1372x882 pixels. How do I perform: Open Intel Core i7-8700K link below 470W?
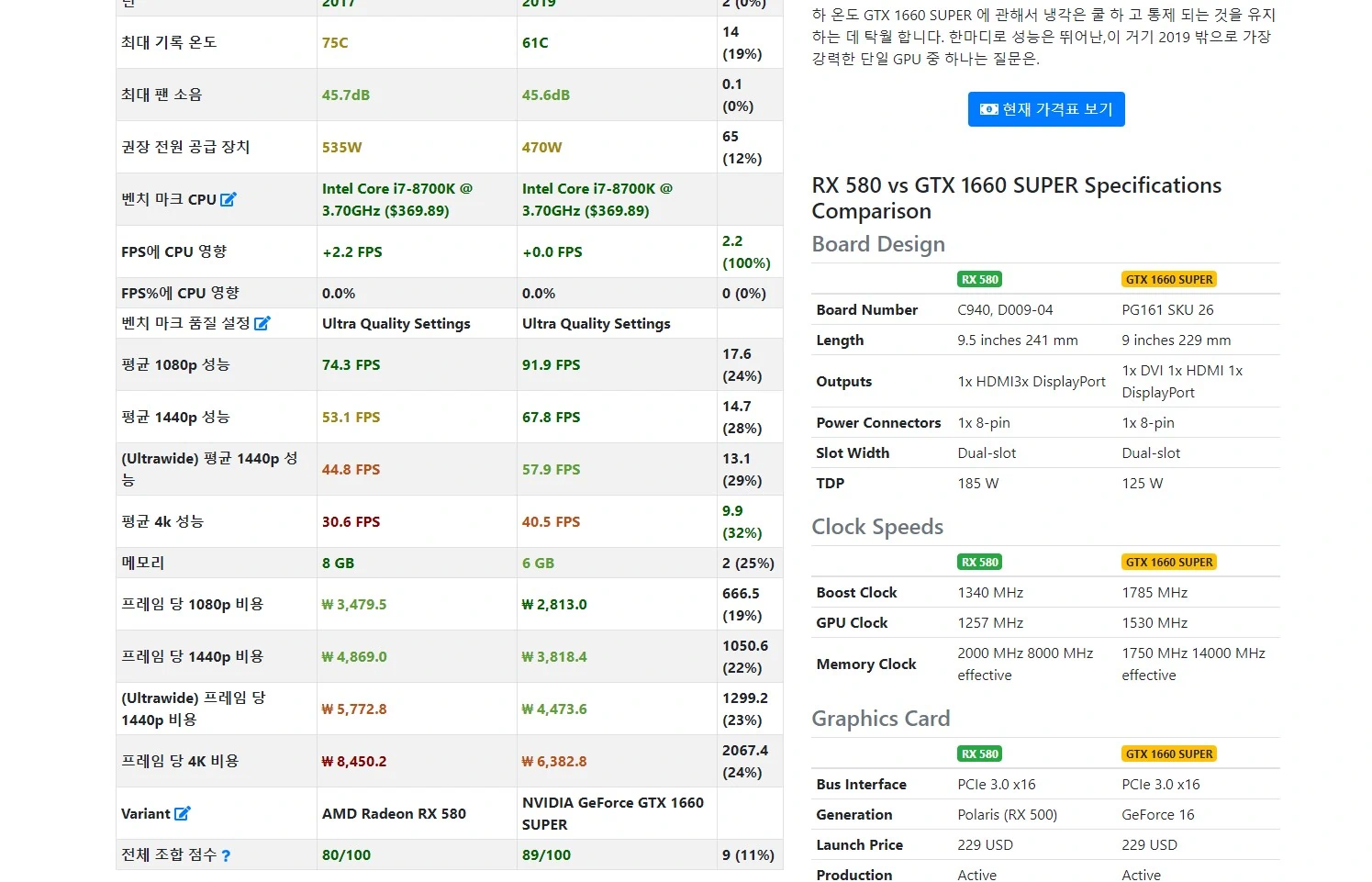pyautogui.click(x=597, y=199)
